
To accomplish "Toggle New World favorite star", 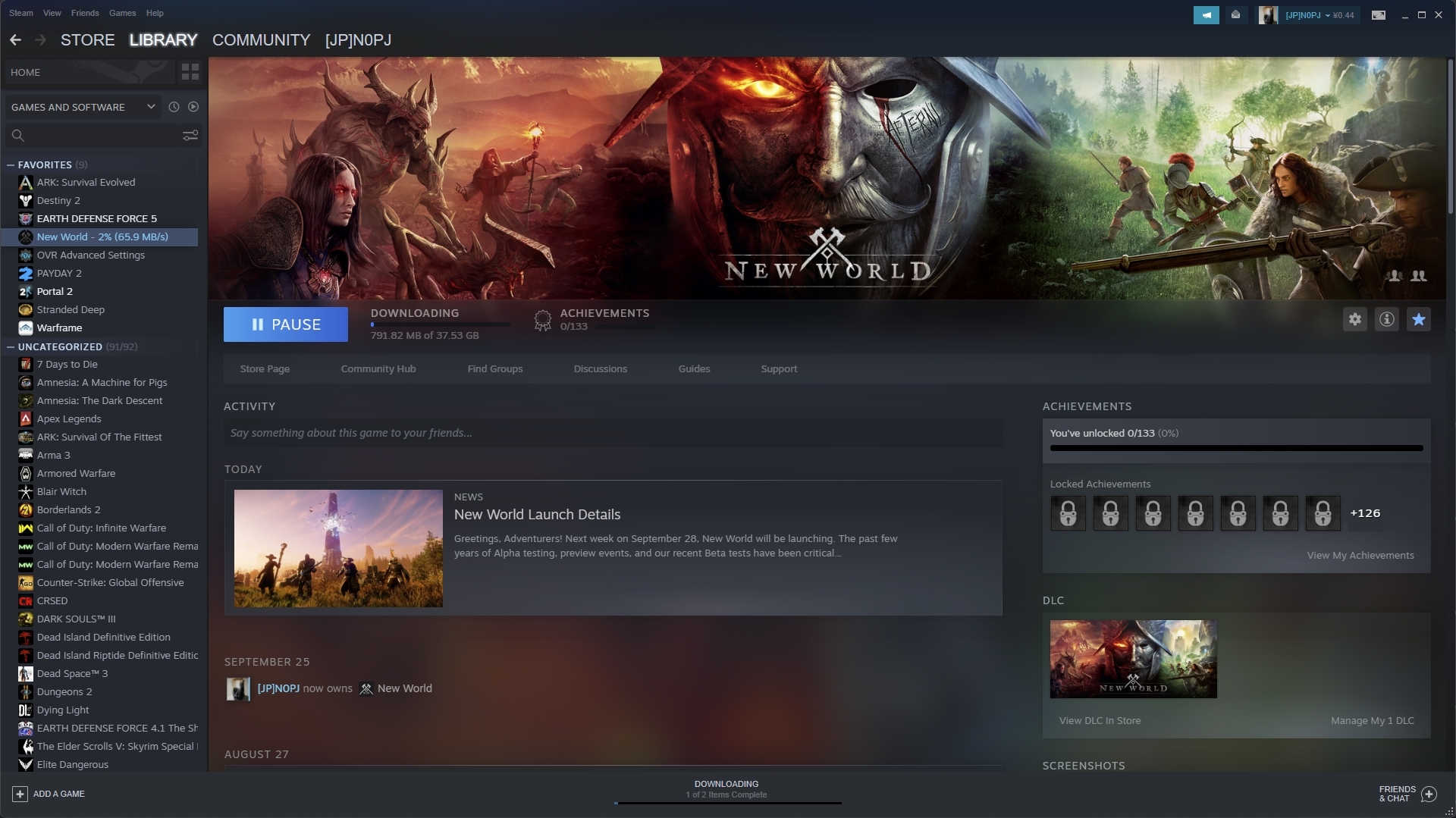I will point(1418,319).
